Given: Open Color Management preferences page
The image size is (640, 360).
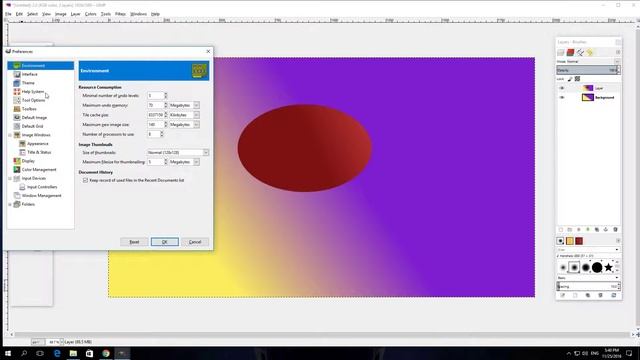Looking at the screenshot, I should tap(39, 170).
